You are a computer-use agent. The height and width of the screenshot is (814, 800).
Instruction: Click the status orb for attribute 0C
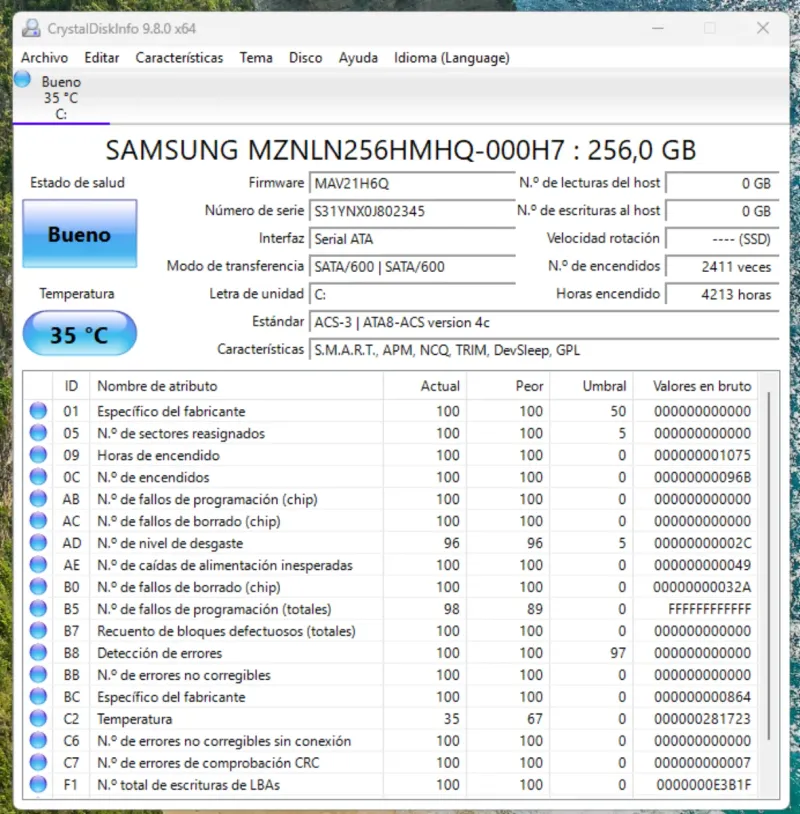[38, 477]
